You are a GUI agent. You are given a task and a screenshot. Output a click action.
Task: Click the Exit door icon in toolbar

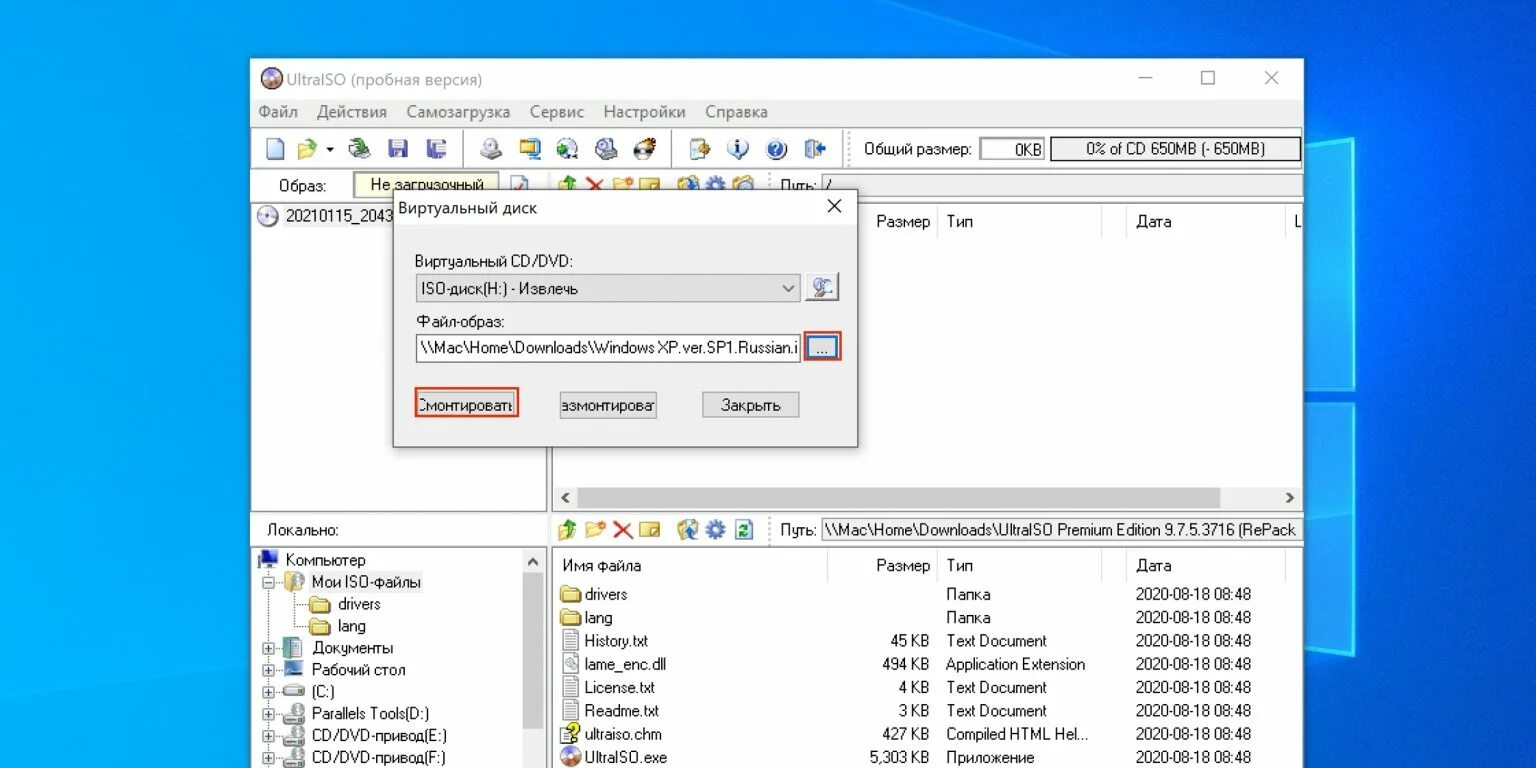coord(815,149)
